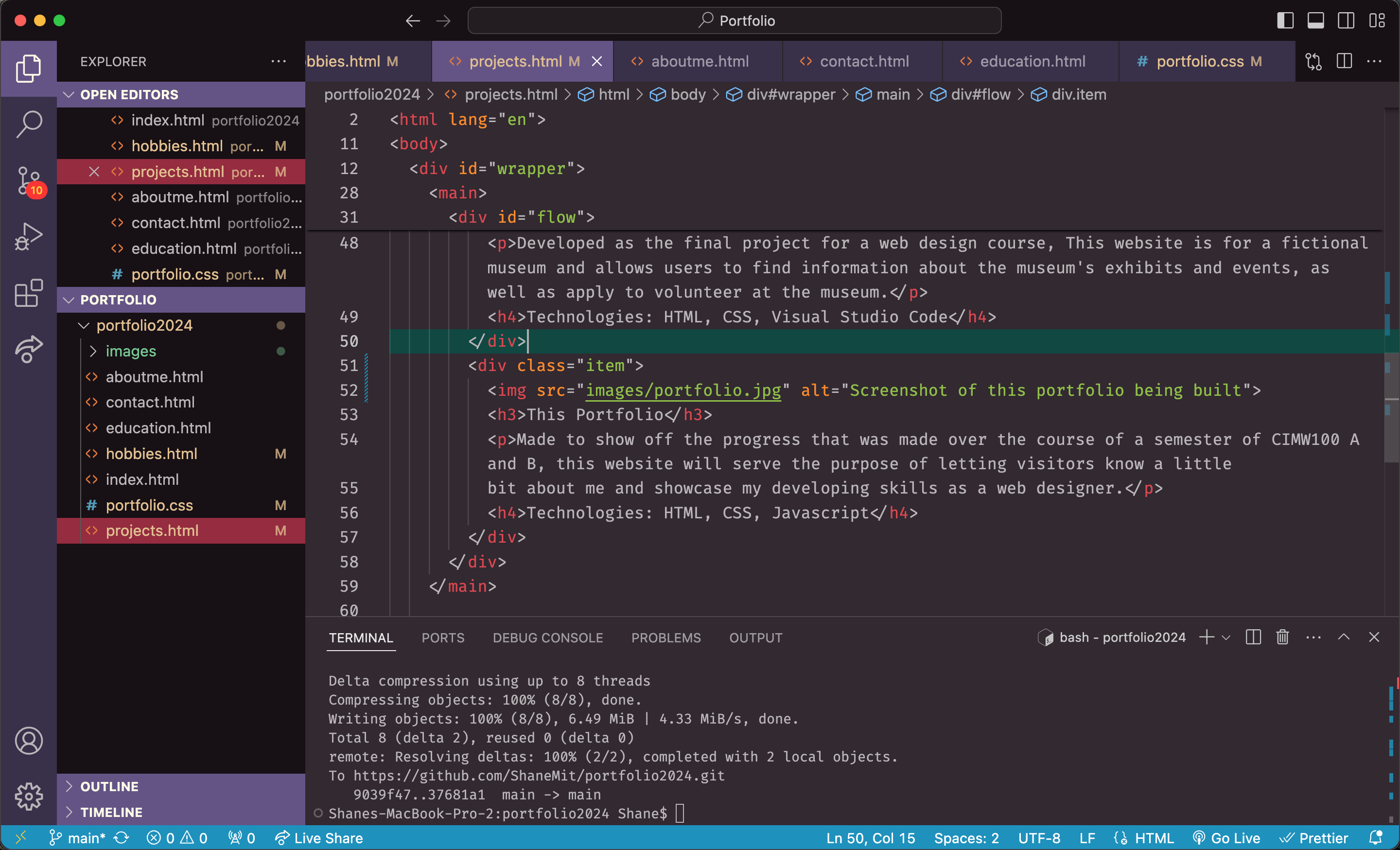Click the remote window icon in status bar
The height and width of the screenshot is (850, 1400).
21,837
